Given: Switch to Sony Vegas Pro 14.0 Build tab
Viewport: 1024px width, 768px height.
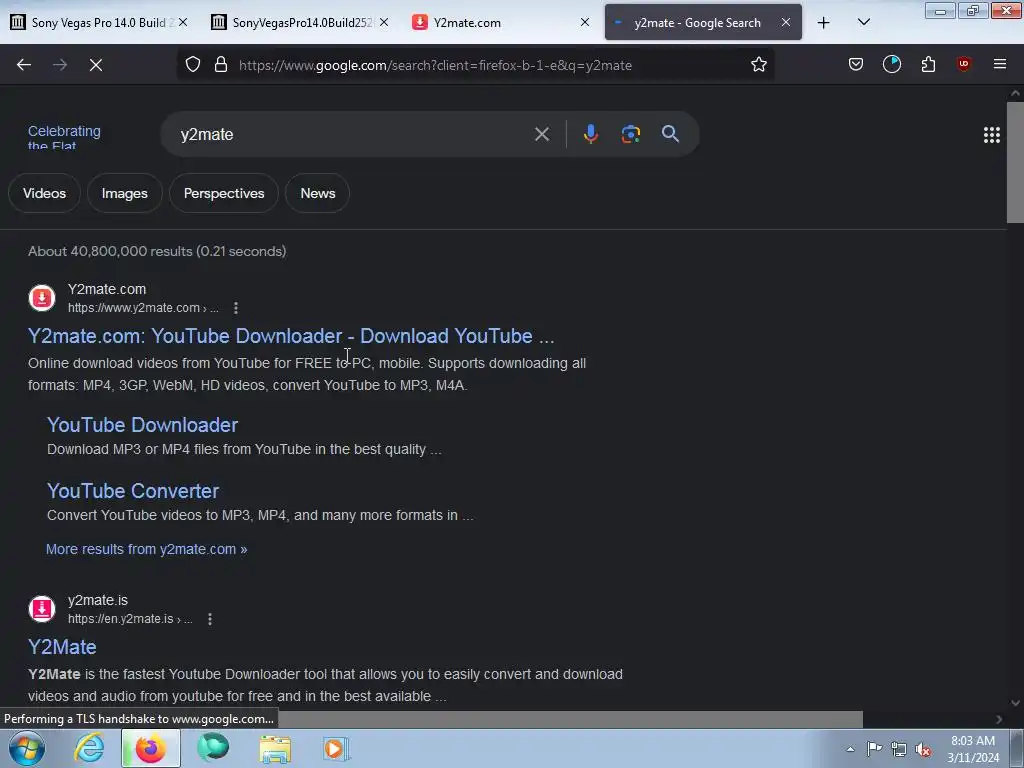Looking at the screenshot, I should click(x=98, y=23).
